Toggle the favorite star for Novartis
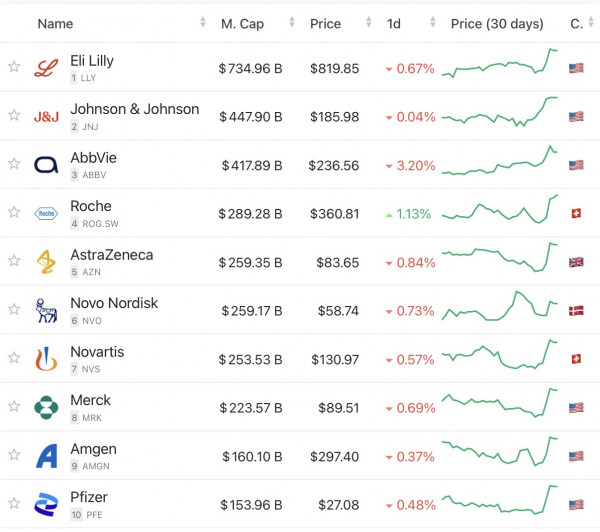The width and height of the screenshot is (600, 532). (x=14, y=359)
